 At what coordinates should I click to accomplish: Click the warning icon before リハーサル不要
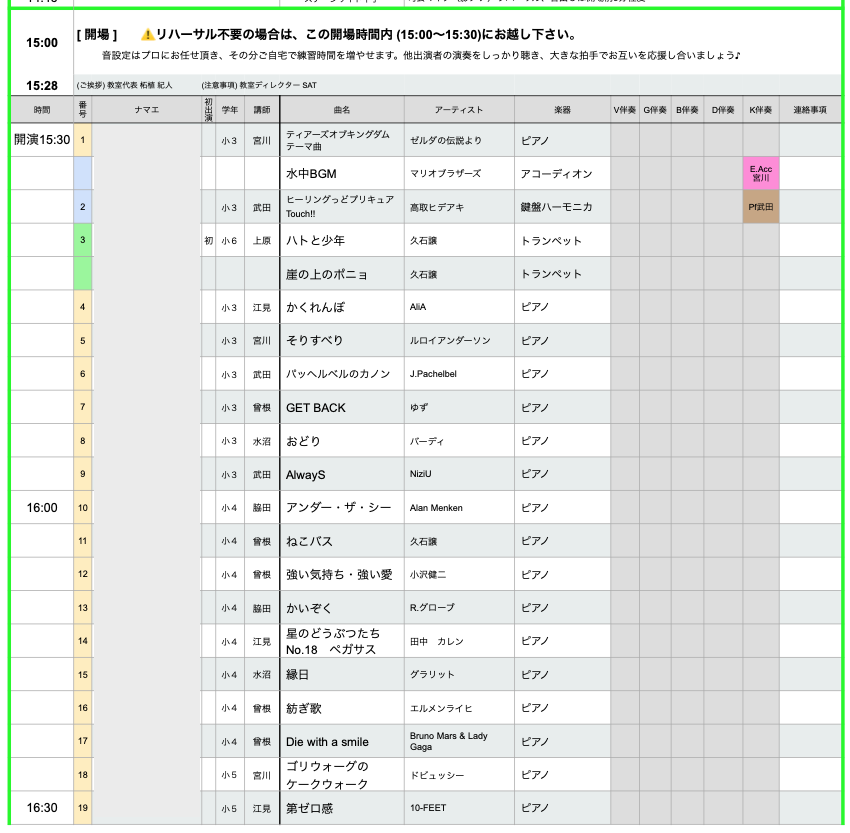click(147, 34)
